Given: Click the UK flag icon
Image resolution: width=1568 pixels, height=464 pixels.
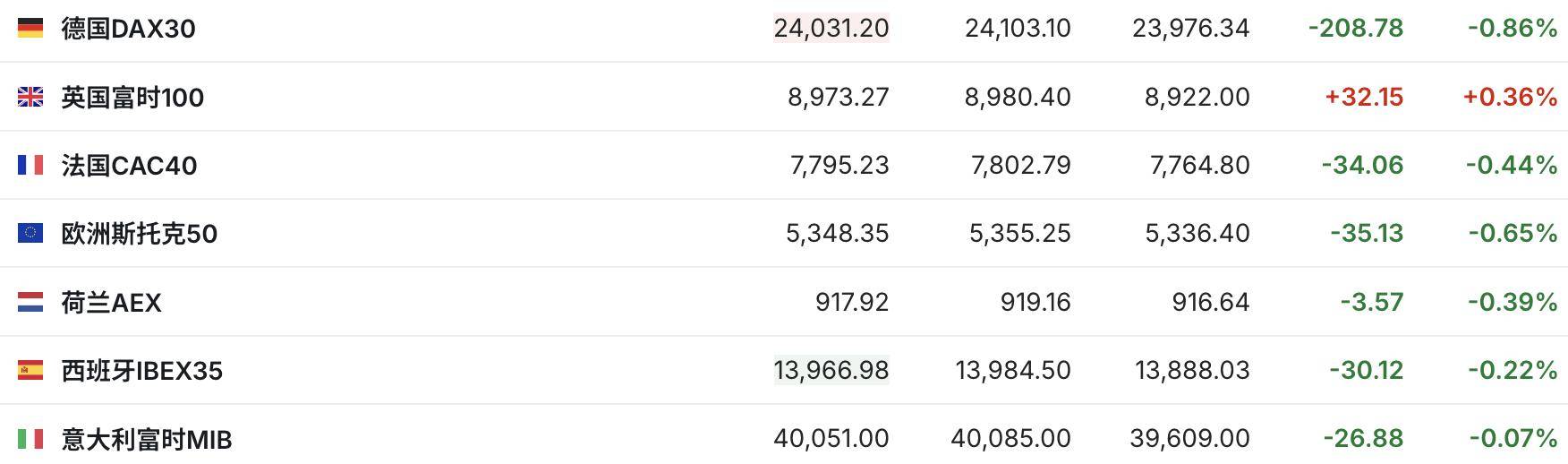Looking at the screenshot, I should (30, 97).
